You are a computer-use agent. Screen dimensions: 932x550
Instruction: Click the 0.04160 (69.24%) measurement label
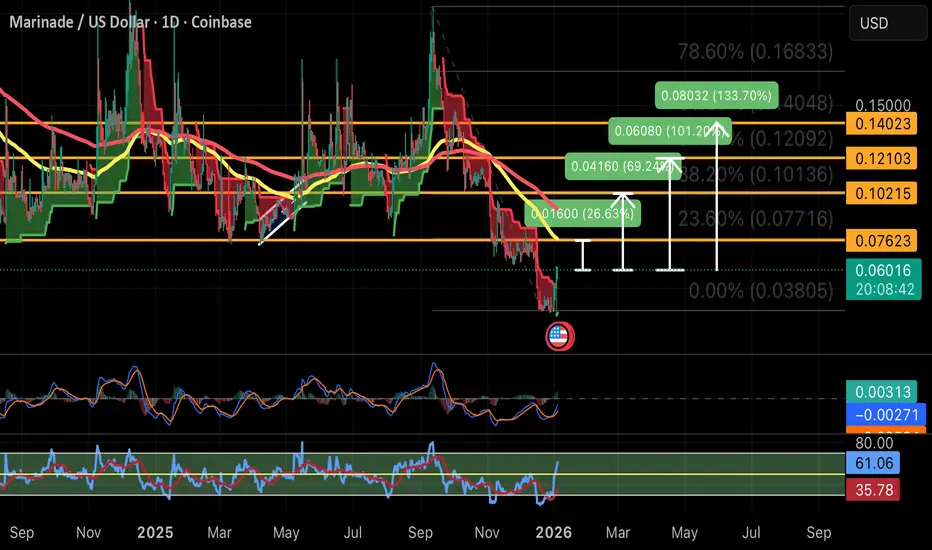pyautogui.click(x=623, y=166)
